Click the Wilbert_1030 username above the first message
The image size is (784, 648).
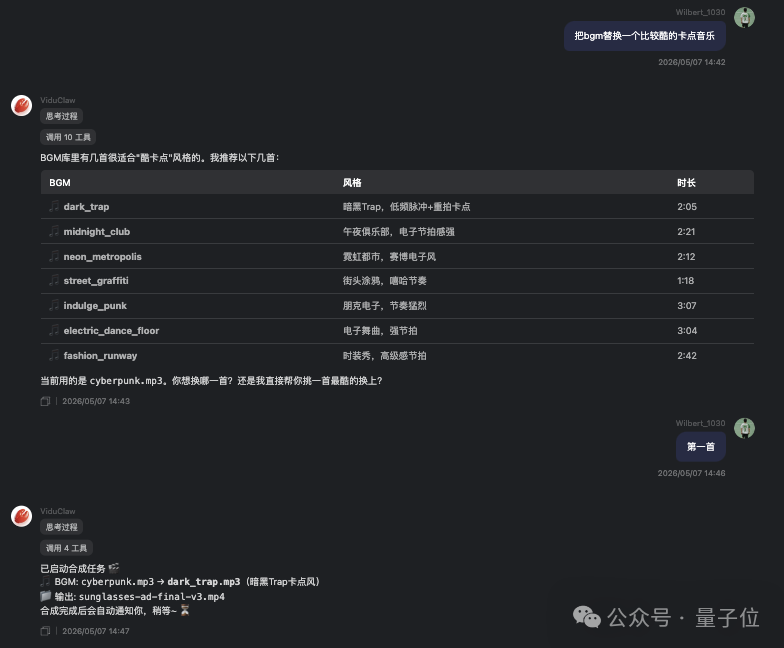(x=700, y=12)
